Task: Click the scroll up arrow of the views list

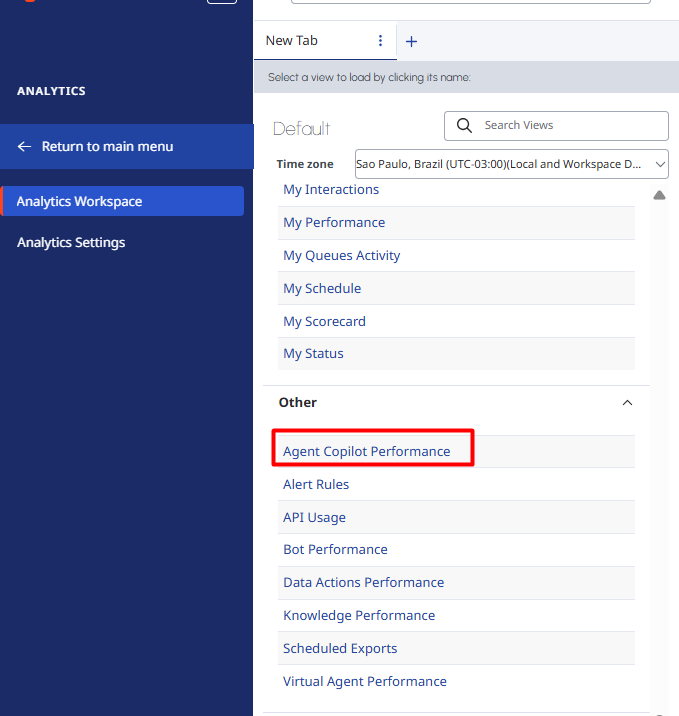Action: [x=659, y=195]
